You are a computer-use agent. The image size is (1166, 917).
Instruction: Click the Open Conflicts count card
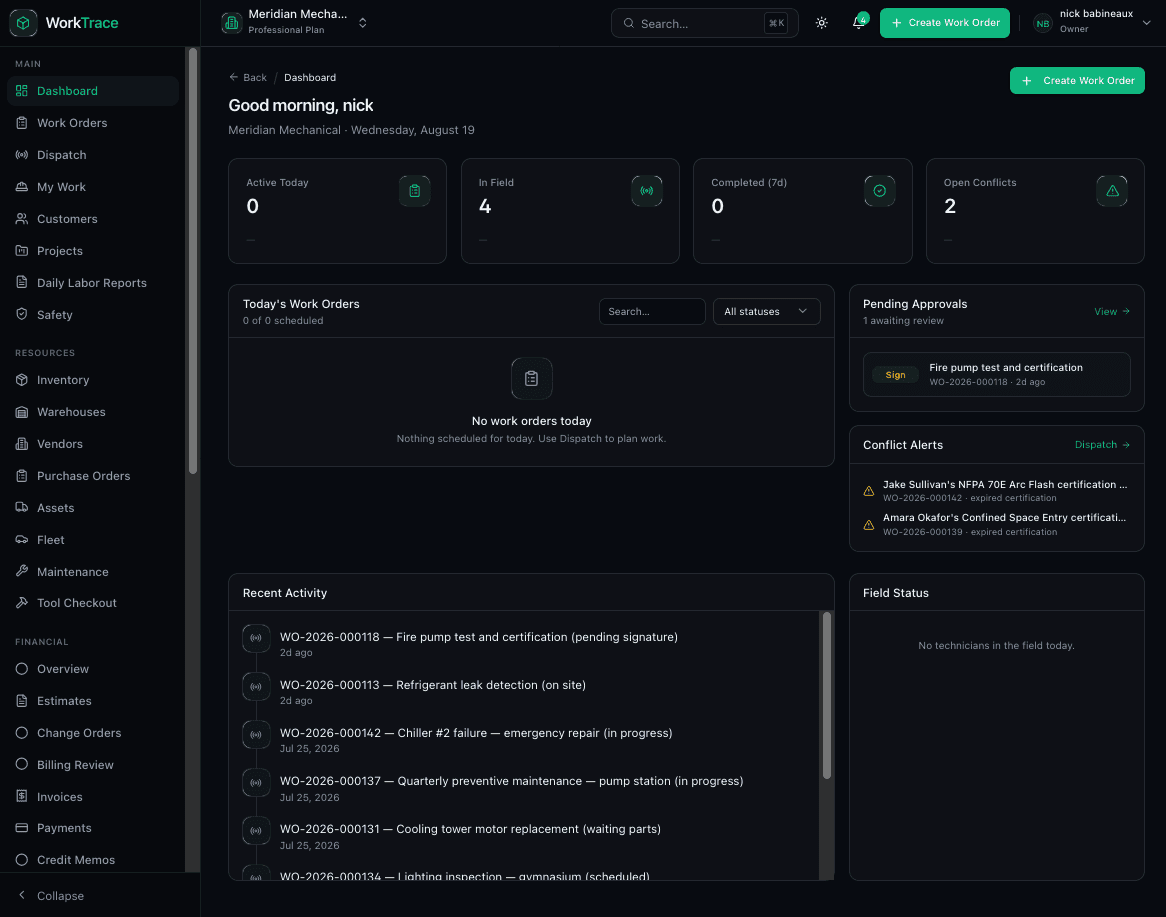point(1035,211)
